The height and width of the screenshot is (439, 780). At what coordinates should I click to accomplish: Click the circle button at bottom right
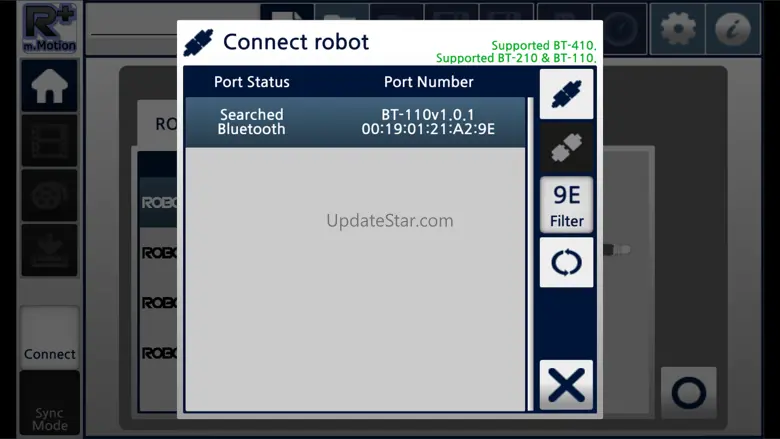coord(689,393)
